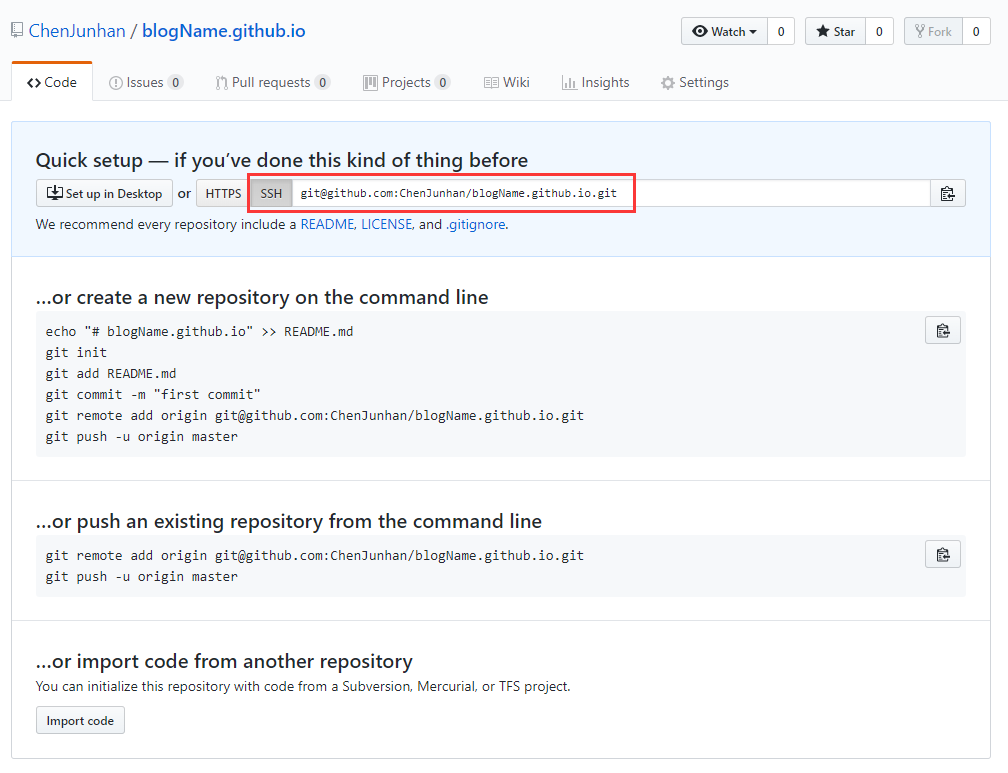Screen dimensions: 1008x773
Task: Open the Wiki tab
Action: 507,82
